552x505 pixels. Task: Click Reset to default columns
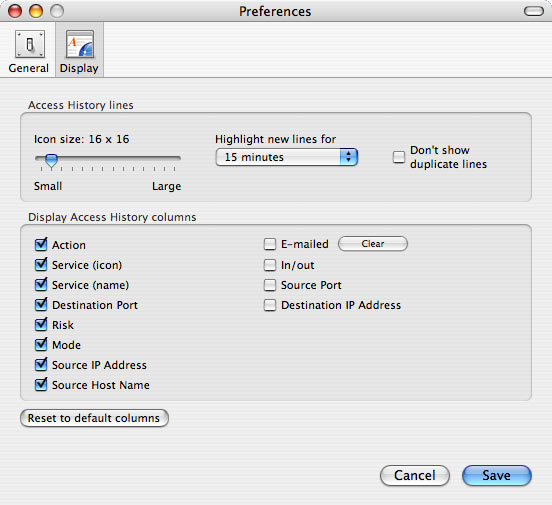[94, 418]
